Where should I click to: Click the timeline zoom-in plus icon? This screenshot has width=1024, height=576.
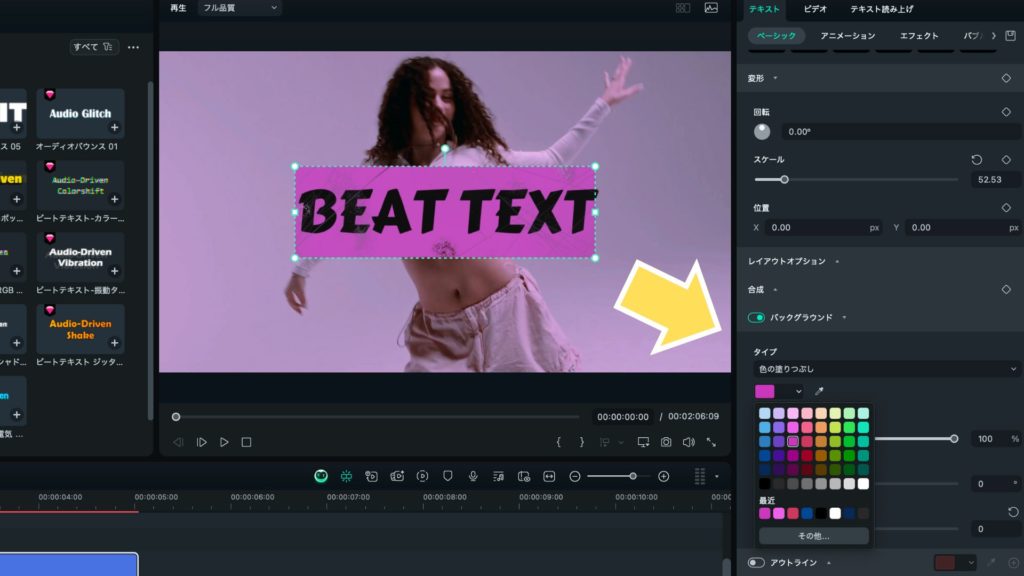663,476
